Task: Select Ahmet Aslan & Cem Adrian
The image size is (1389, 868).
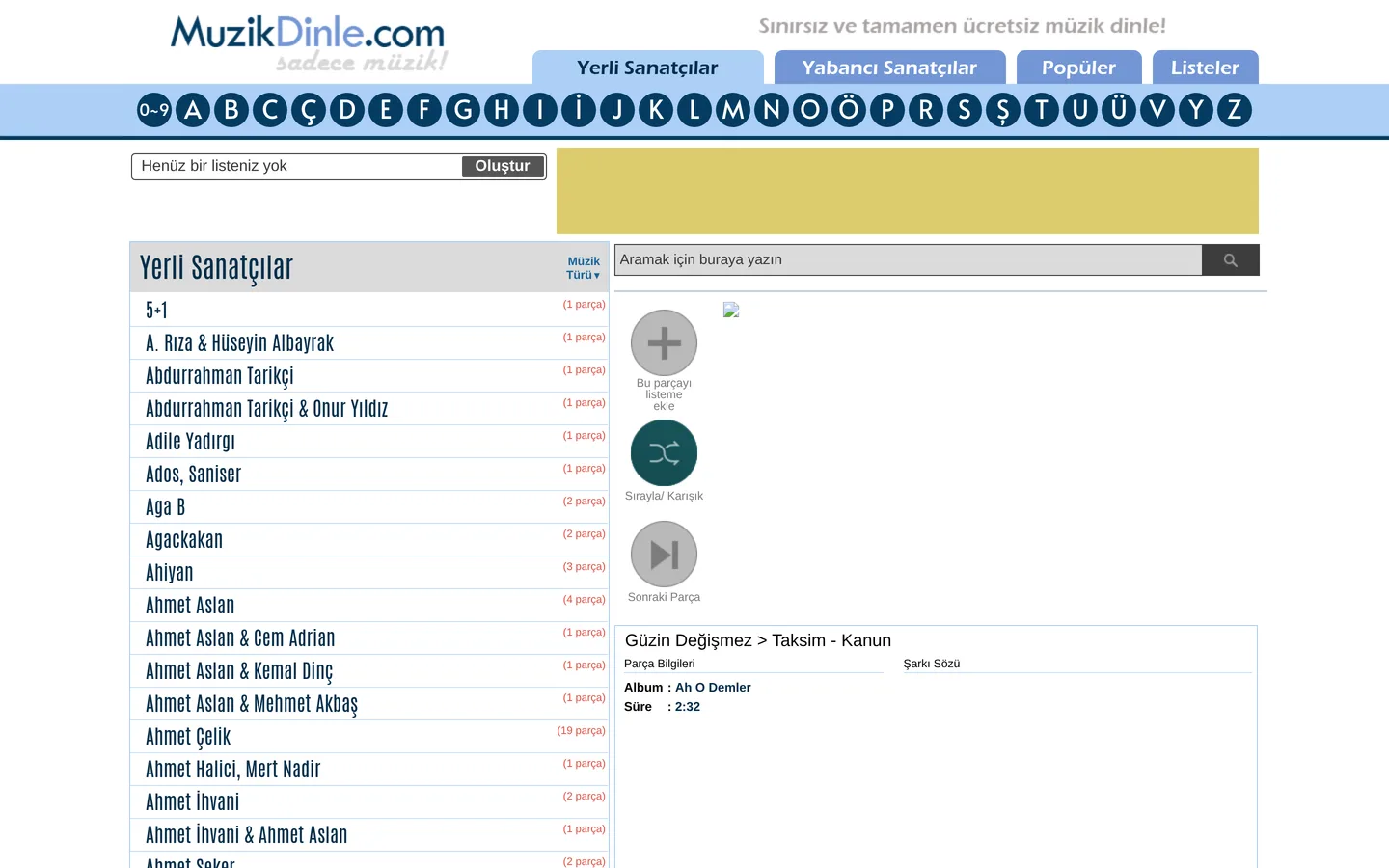Action: point(369,638)
